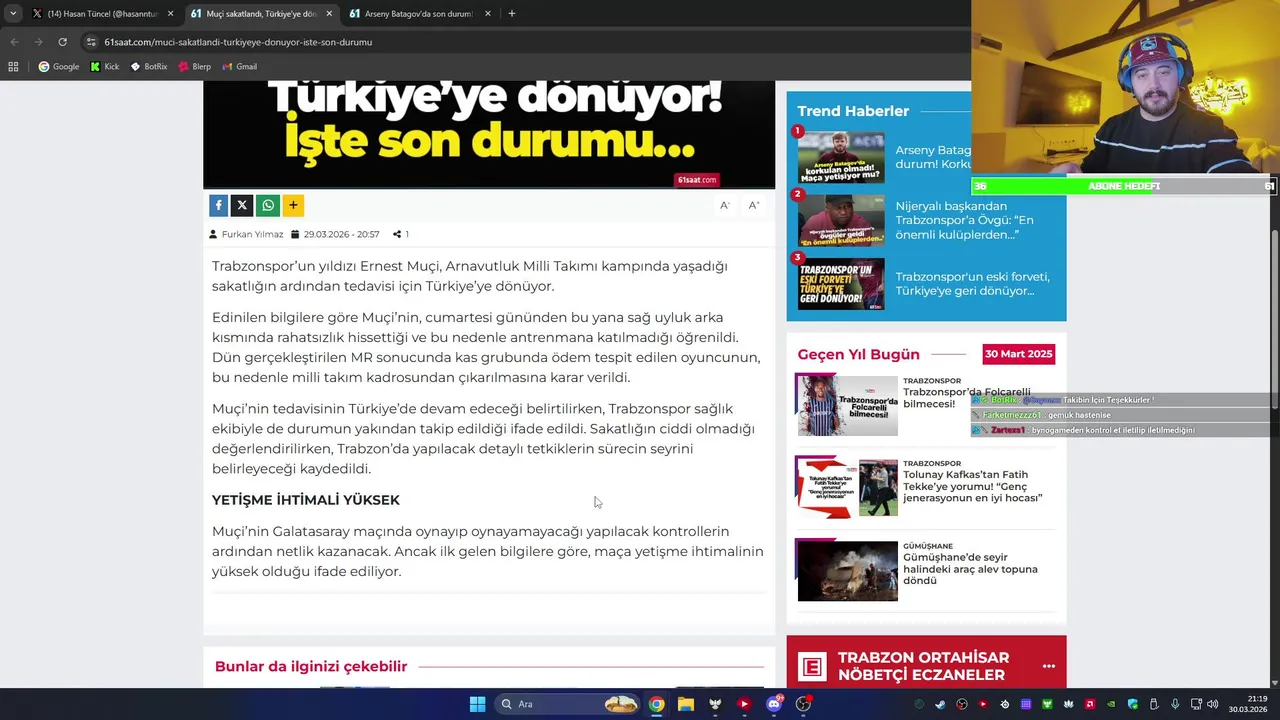1280x720 pixels.
Task: Share article via WhatsApp
Action: tap(268, 205)
